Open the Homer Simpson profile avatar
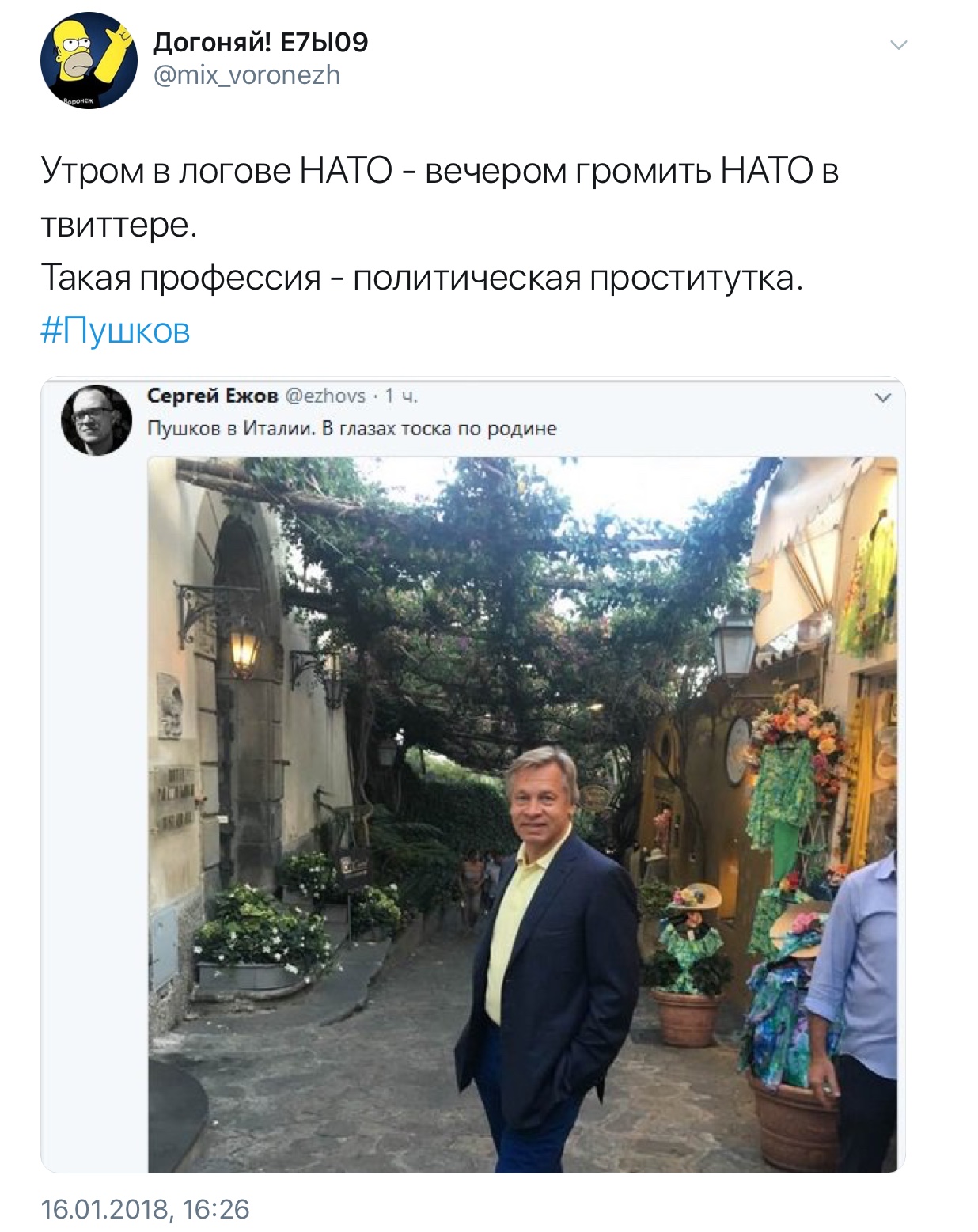The width and height of the screenshot is (978, 1232). (x=89, y=60)
